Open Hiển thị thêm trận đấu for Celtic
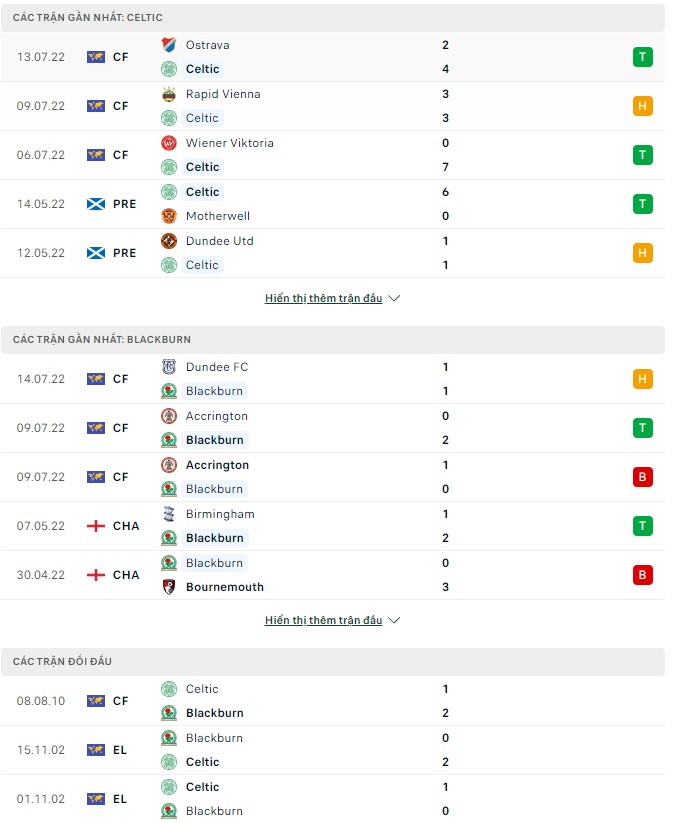The image size is (676, 823). tap(325, 297)
